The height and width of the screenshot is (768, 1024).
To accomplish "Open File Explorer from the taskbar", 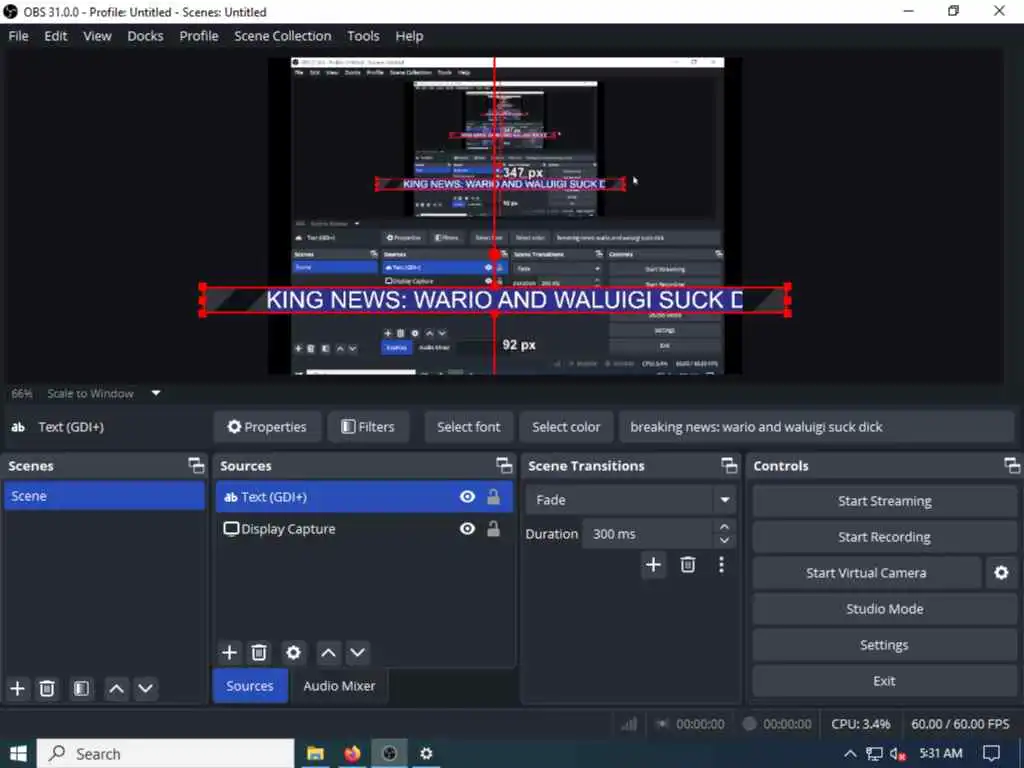I will pyautogui.click(x=315, y=754).
